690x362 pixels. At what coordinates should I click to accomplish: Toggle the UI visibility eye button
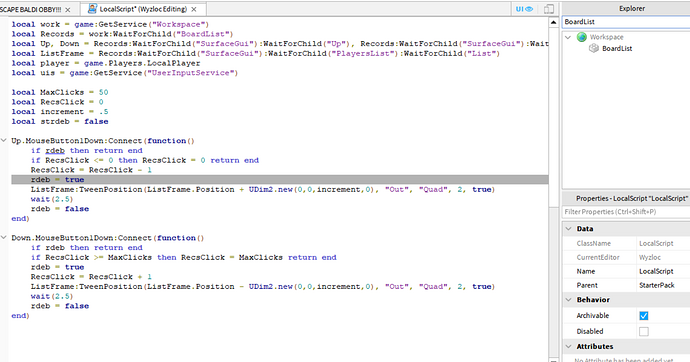[x=524, y=9]
